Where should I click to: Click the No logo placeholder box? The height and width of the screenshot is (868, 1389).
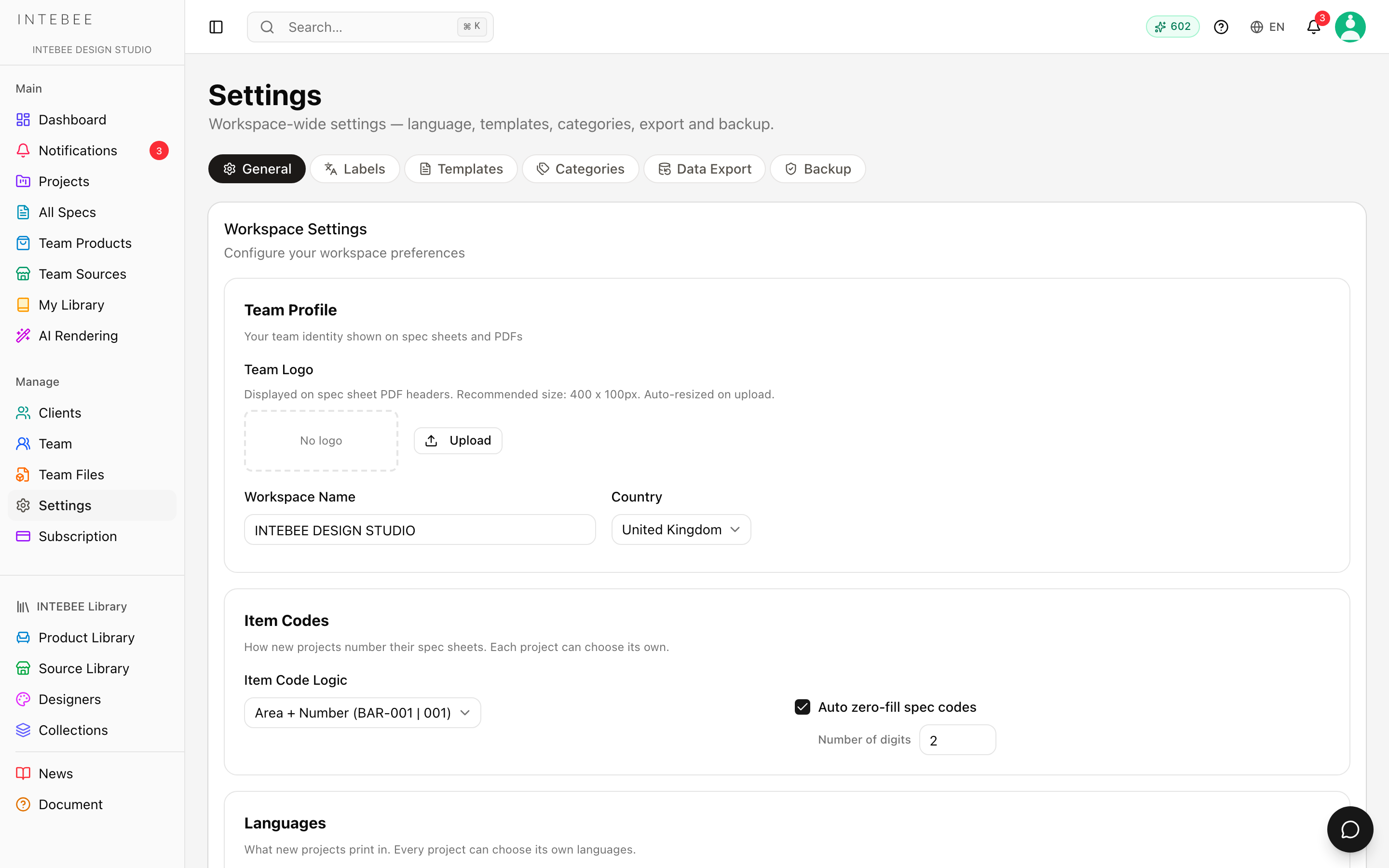coord(321,441)
